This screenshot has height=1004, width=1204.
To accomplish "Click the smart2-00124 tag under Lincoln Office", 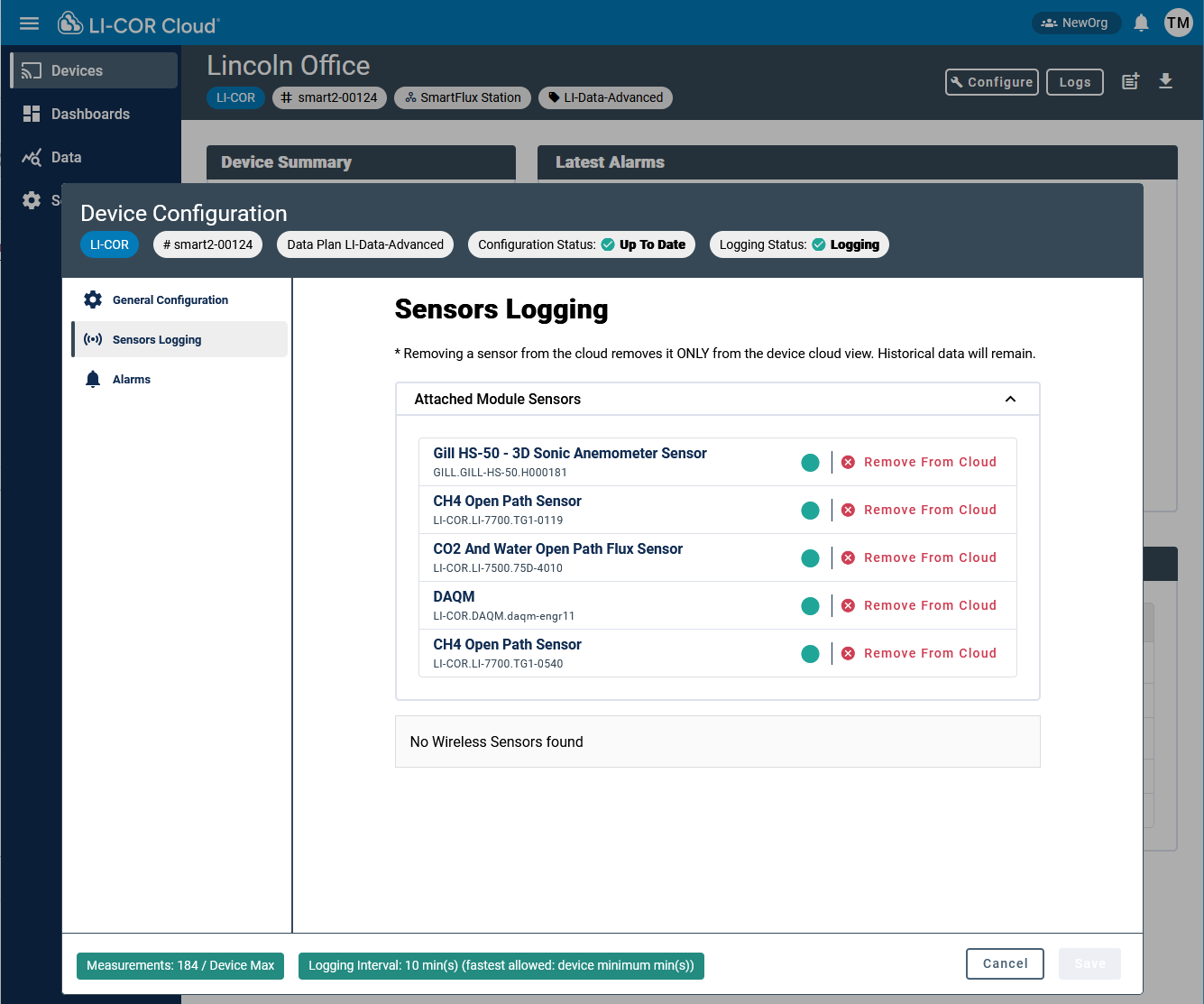I will [x=329, y=97].
